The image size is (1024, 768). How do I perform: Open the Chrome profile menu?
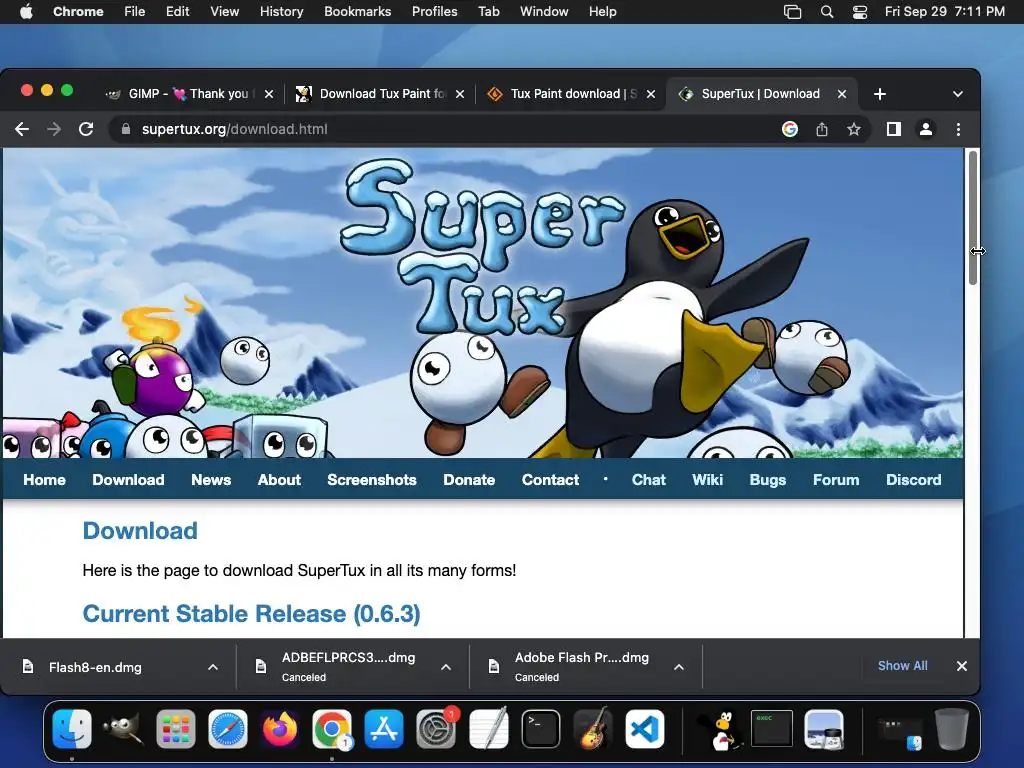coord(925,129)
